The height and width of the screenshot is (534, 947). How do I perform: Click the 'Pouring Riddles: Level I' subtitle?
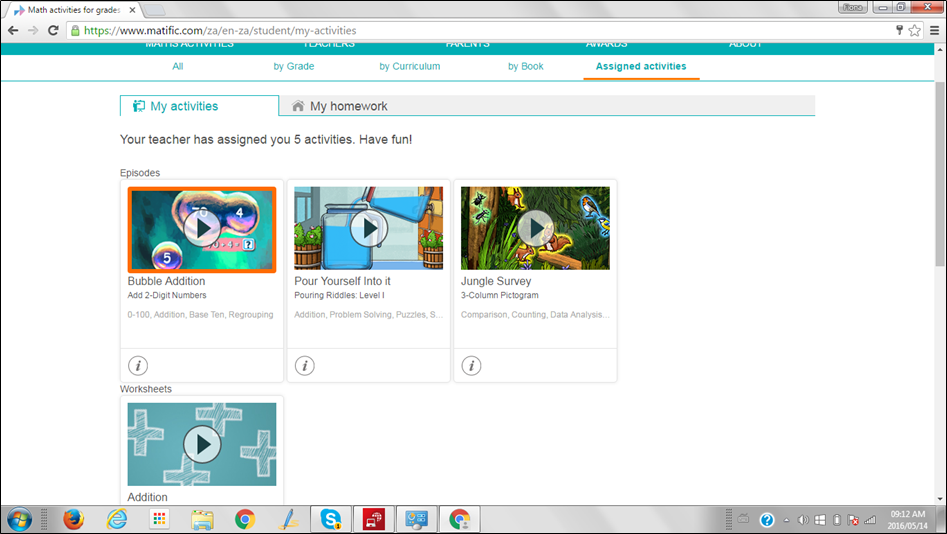point(339,295)
